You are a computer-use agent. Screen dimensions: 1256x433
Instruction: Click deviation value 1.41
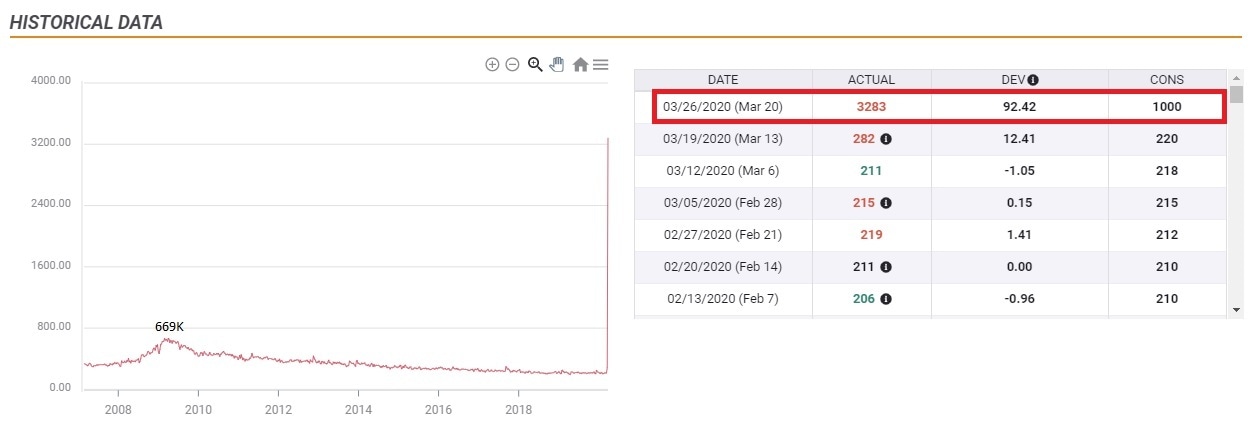click(1019, 235)
